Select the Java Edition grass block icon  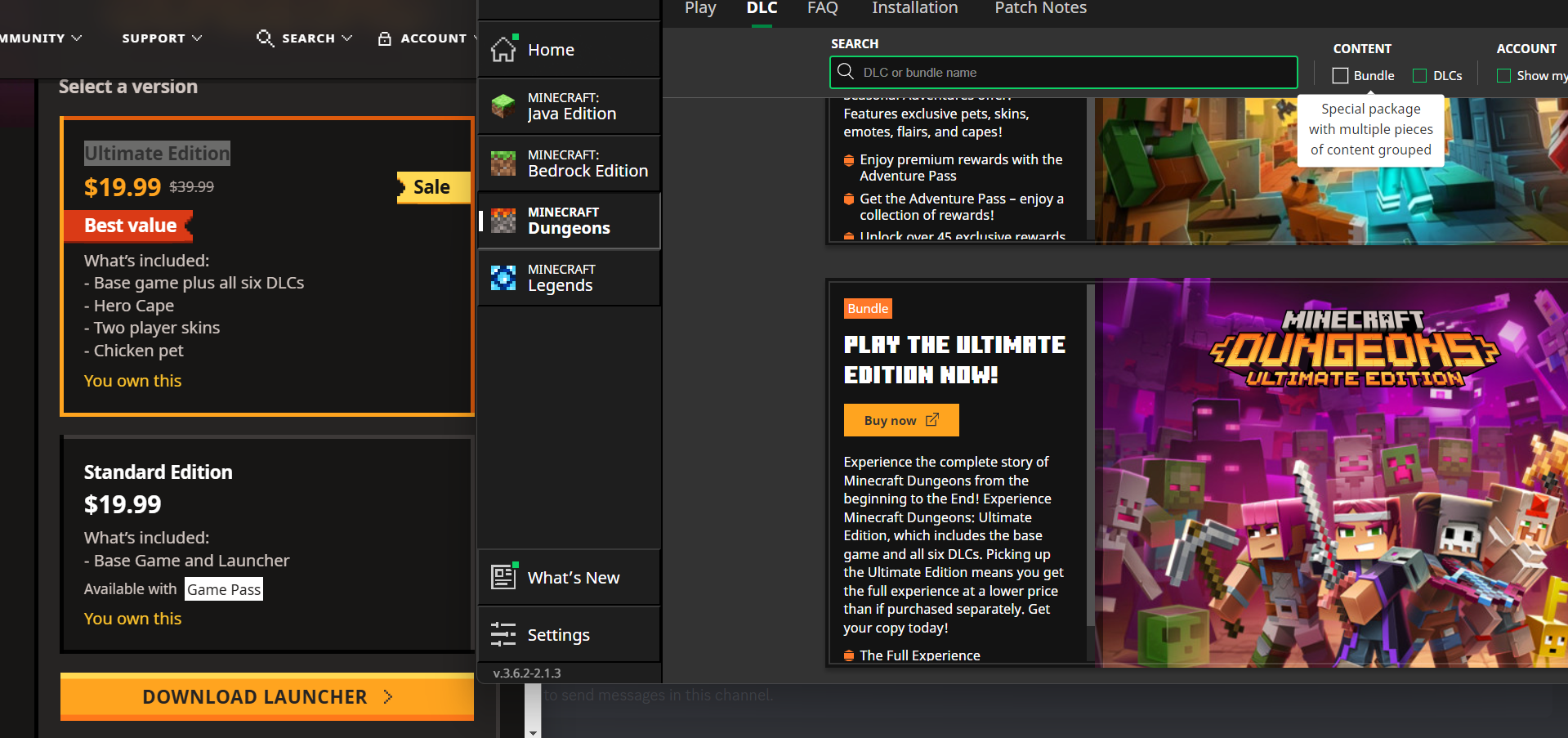tap(503, 105)
